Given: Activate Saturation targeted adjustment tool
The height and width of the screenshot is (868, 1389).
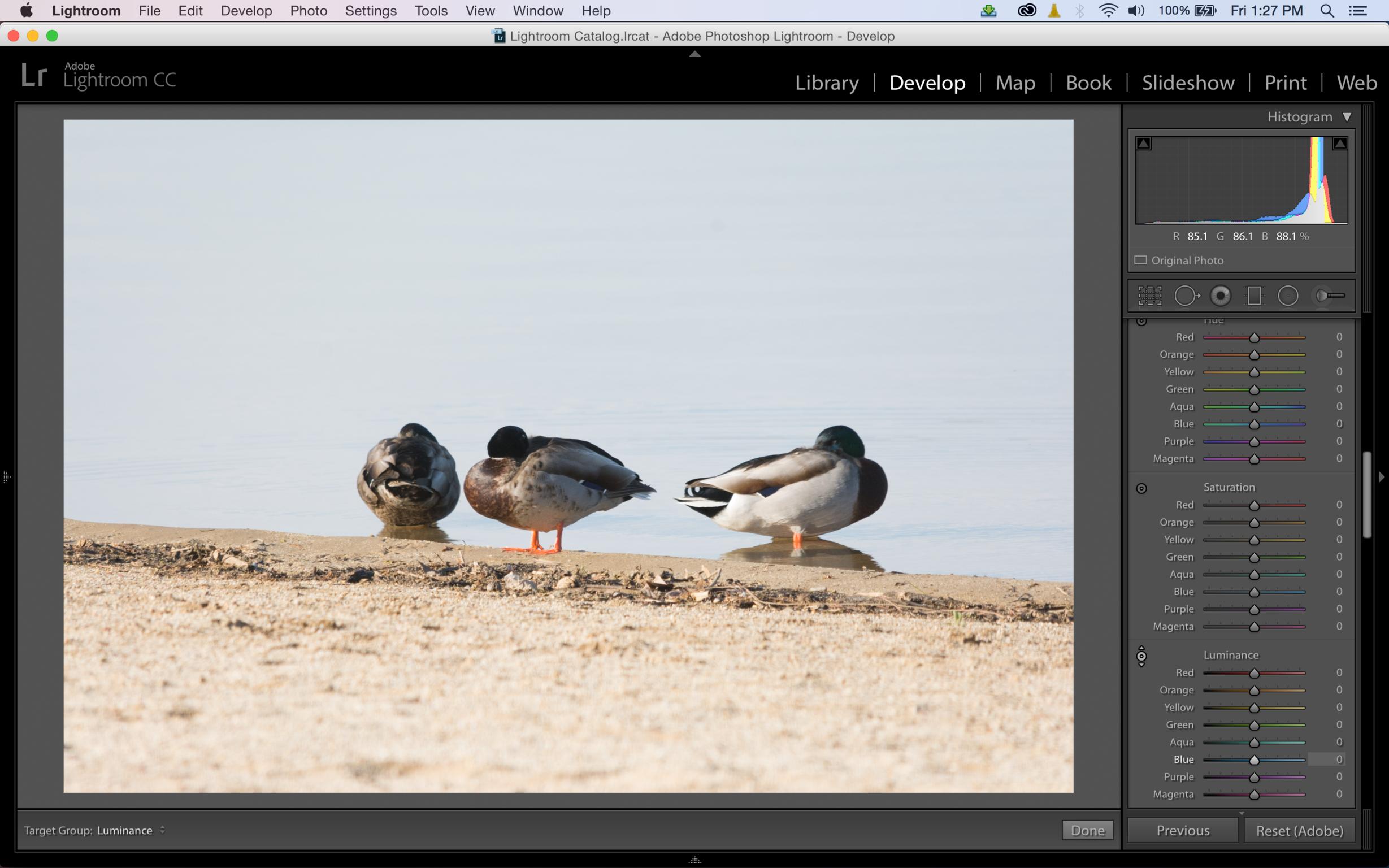Looking at the screenshot, I should coord(1141,489).
